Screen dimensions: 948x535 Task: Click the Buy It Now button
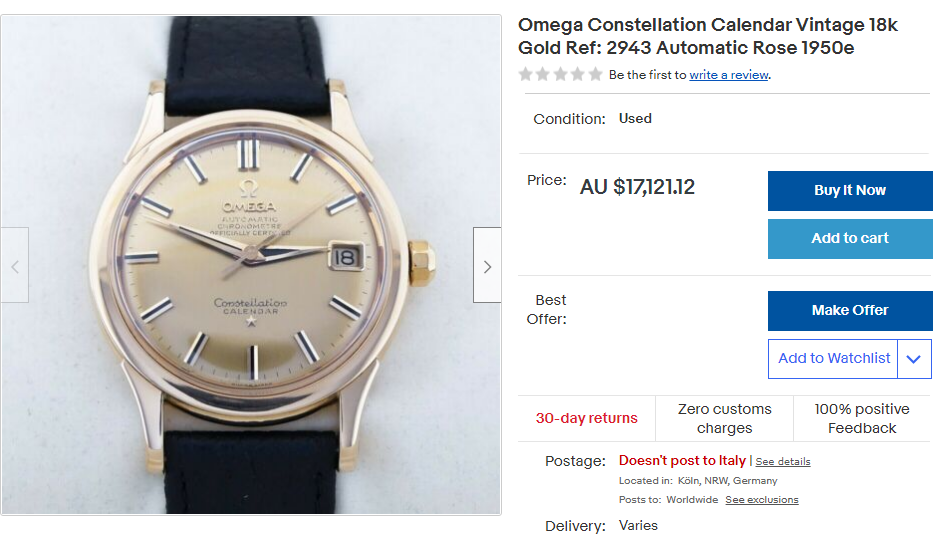click(850, 191)
